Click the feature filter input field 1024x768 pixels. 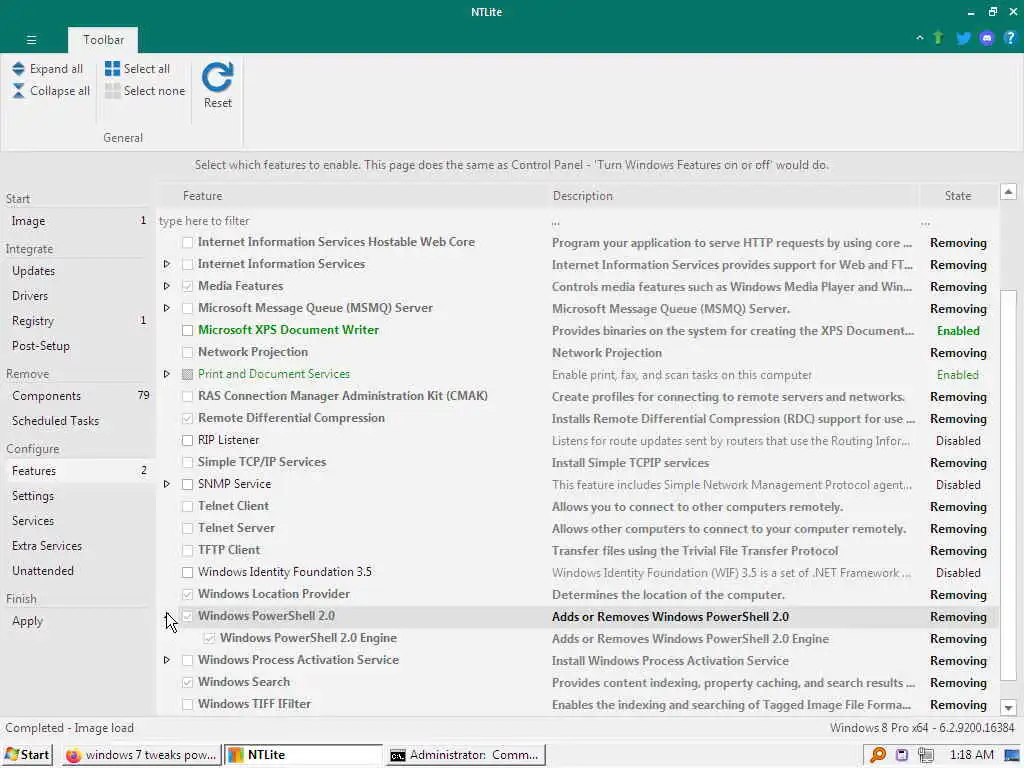tap(353, 221)
